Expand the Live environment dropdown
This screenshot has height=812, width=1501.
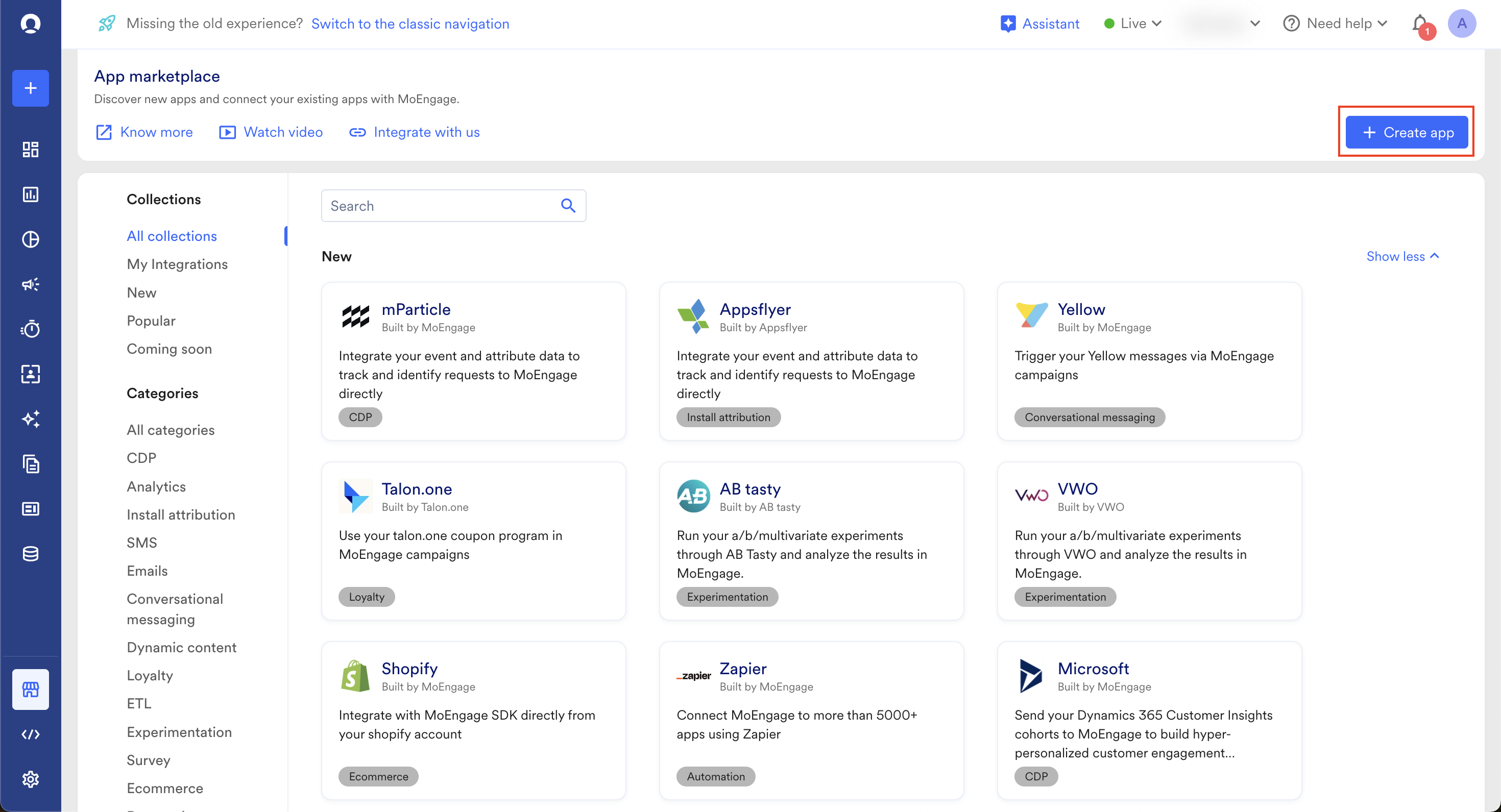[x=1133, y=23]
